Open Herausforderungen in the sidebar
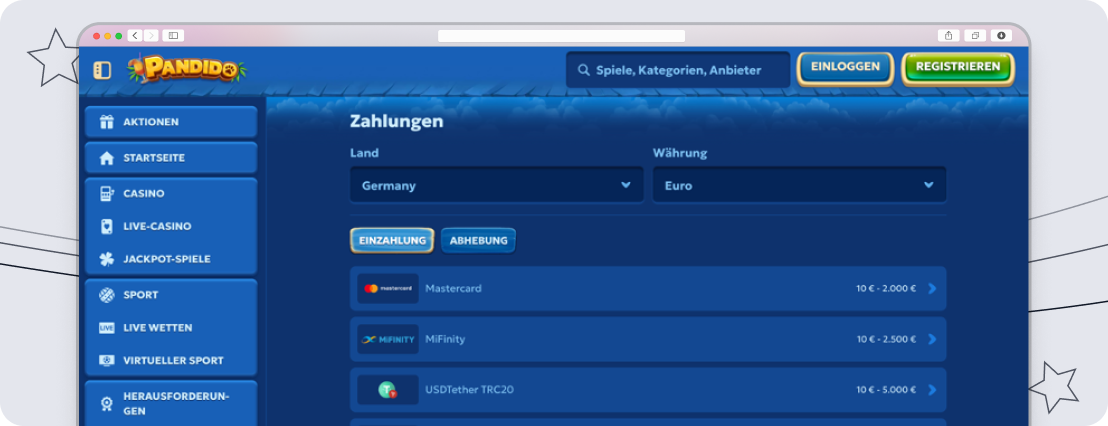 coord(171,403)
